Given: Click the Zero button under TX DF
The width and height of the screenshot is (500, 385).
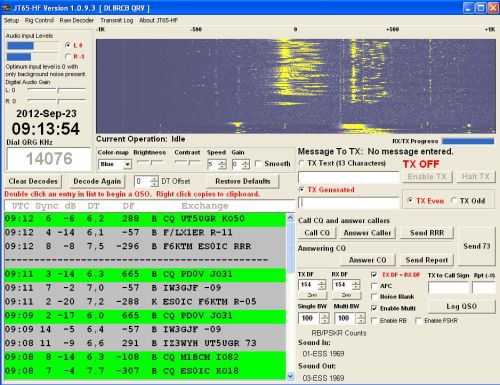Looking at the screenshot, I should [312, 295].
